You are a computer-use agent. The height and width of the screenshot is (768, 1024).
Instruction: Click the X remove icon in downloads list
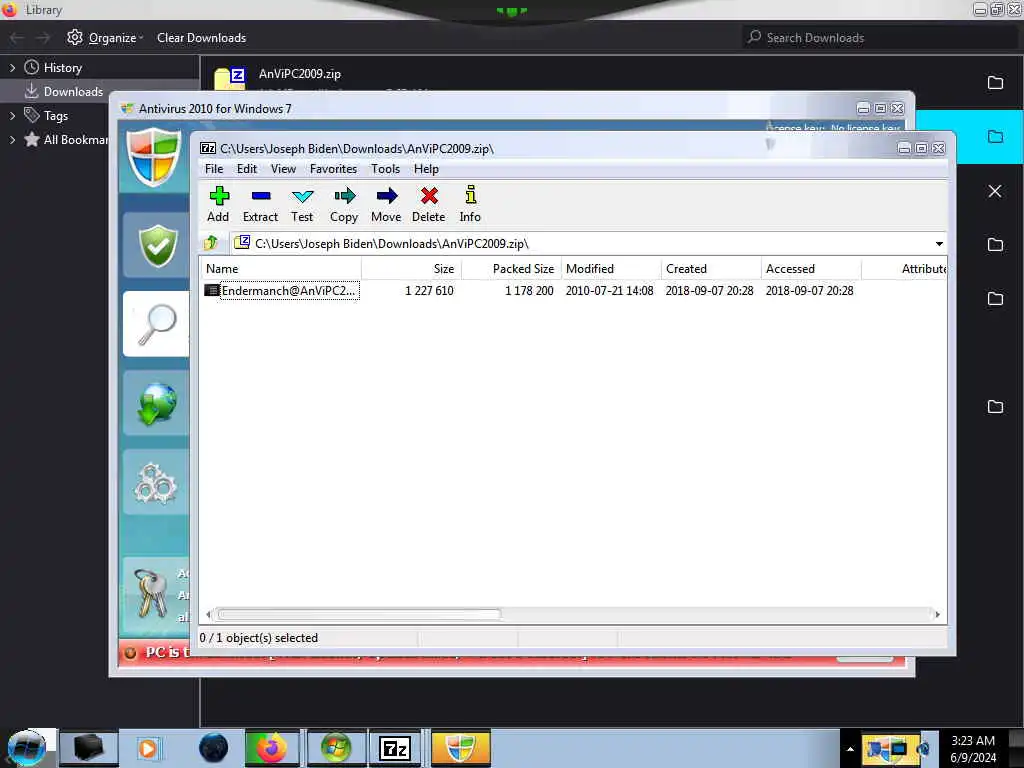pyautogui.click(x=995, y=191)
